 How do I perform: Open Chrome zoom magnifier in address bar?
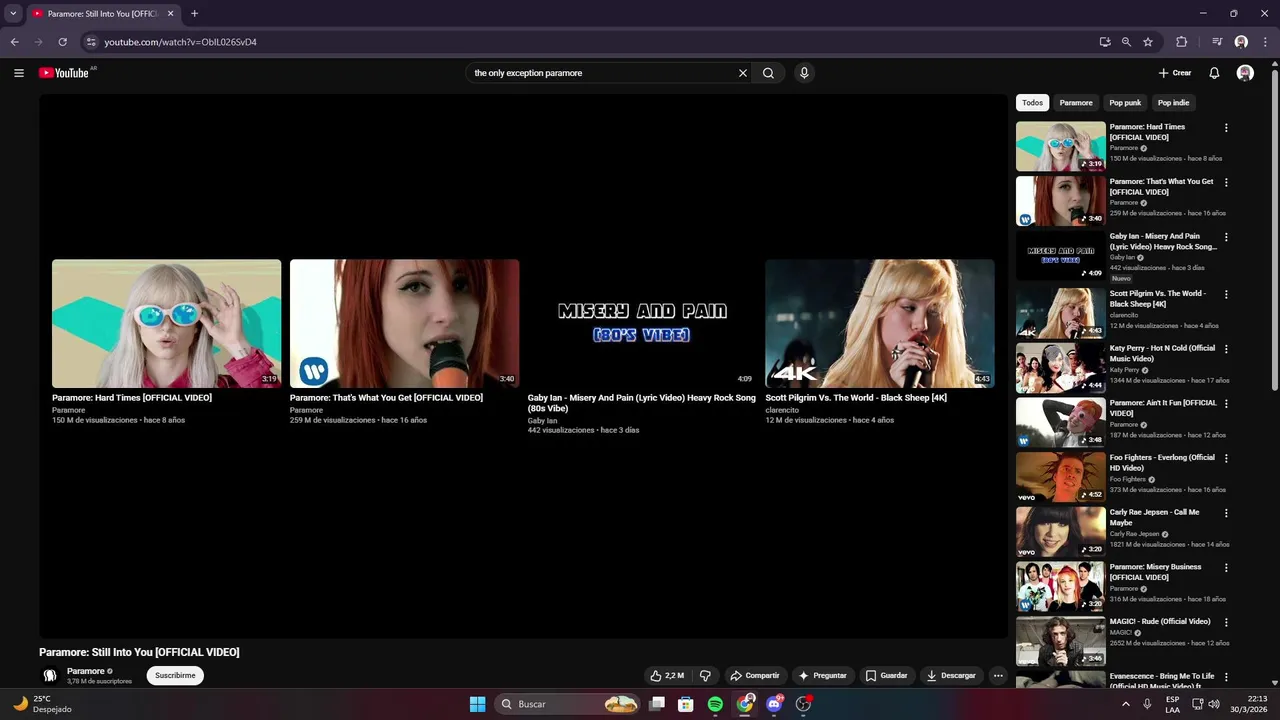(1126, 42)
